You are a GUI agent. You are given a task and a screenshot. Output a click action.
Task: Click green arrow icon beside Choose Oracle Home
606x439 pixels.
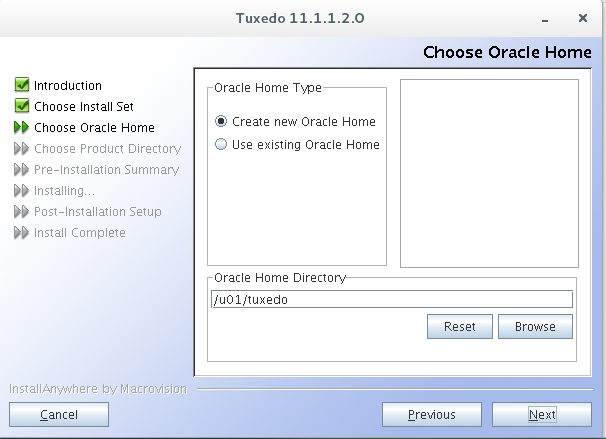click(21, 127)
